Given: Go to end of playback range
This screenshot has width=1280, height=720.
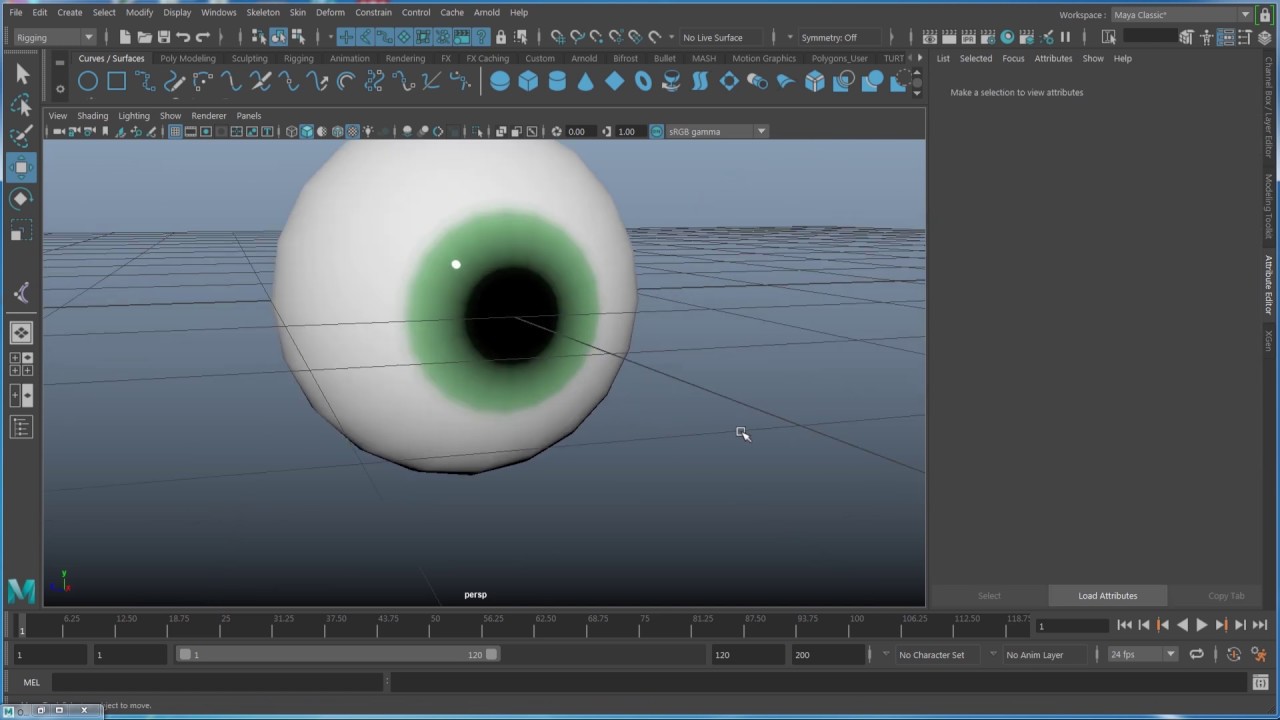Looking at the screenshot, I should click(x=1260, y=625).
